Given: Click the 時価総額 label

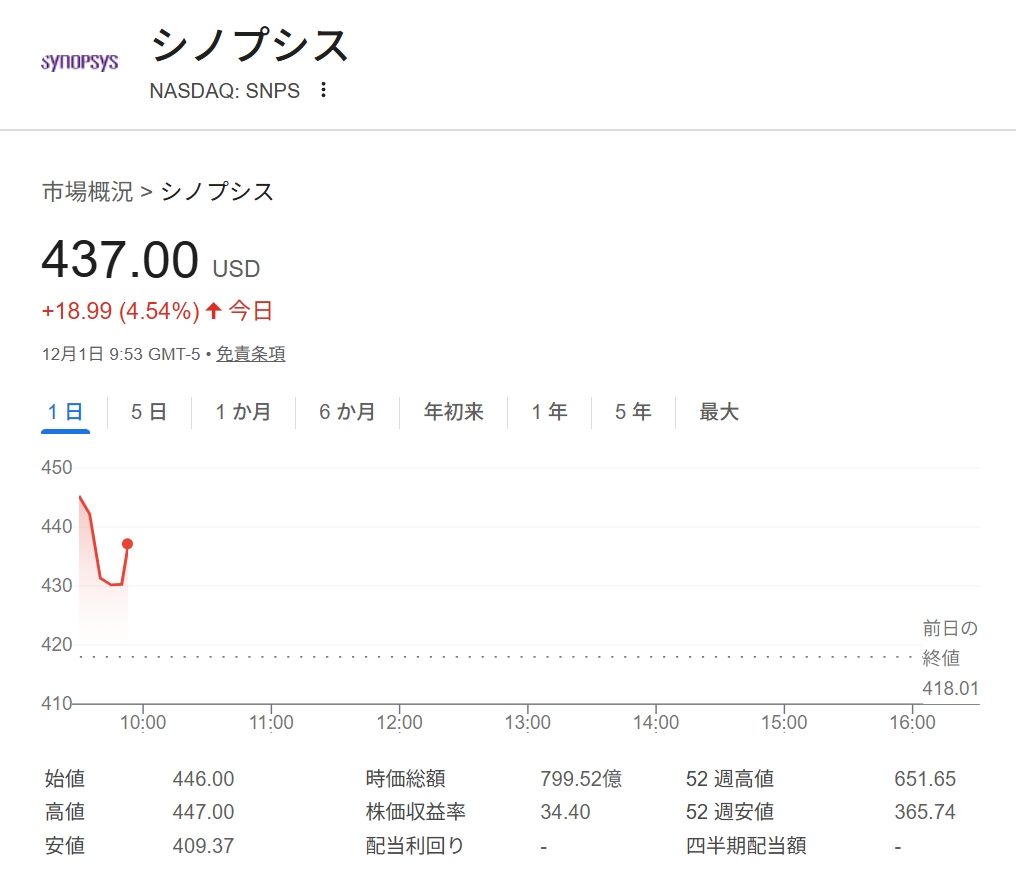Looking at the screenshot, I should coord(406,779).
